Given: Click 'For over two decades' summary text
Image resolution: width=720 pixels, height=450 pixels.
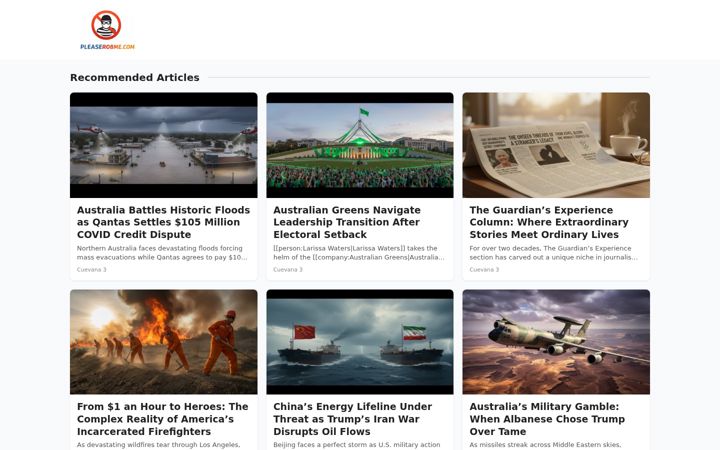Looking at the screenshot, I should coord(553,253).
